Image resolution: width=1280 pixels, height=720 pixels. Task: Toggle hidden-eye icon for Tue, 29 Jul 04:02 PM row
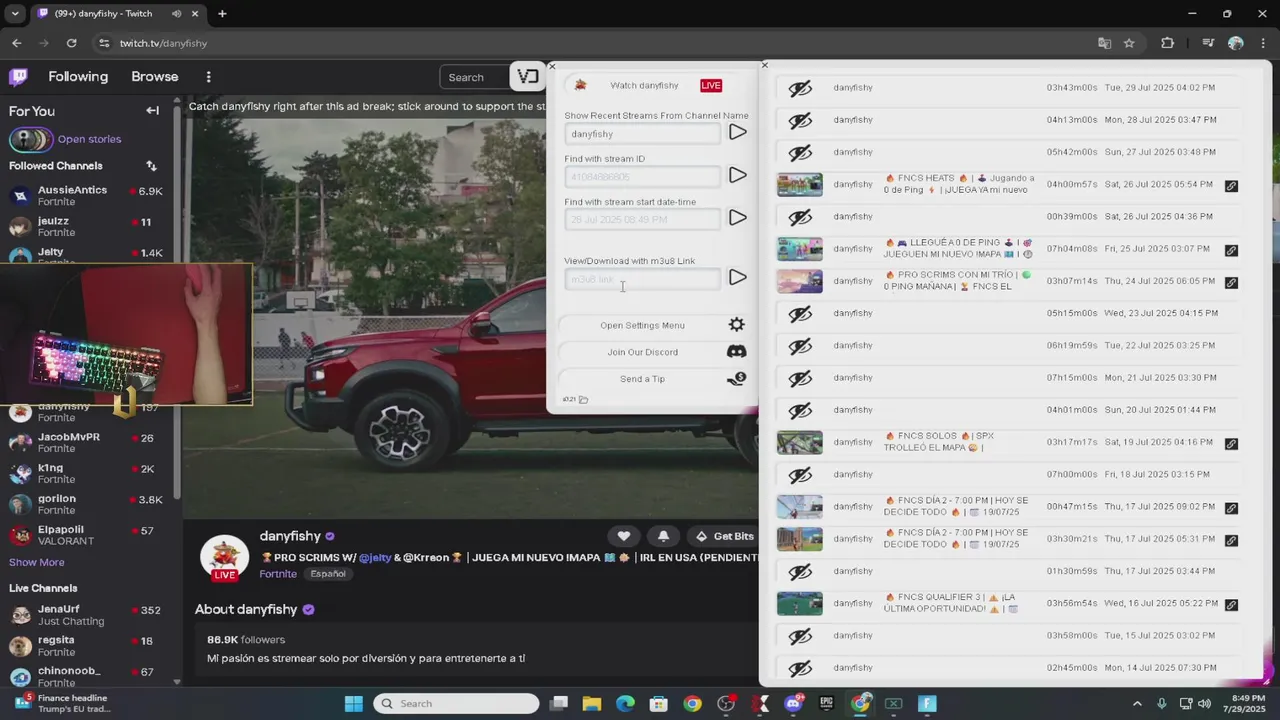[x=800, y=88]
